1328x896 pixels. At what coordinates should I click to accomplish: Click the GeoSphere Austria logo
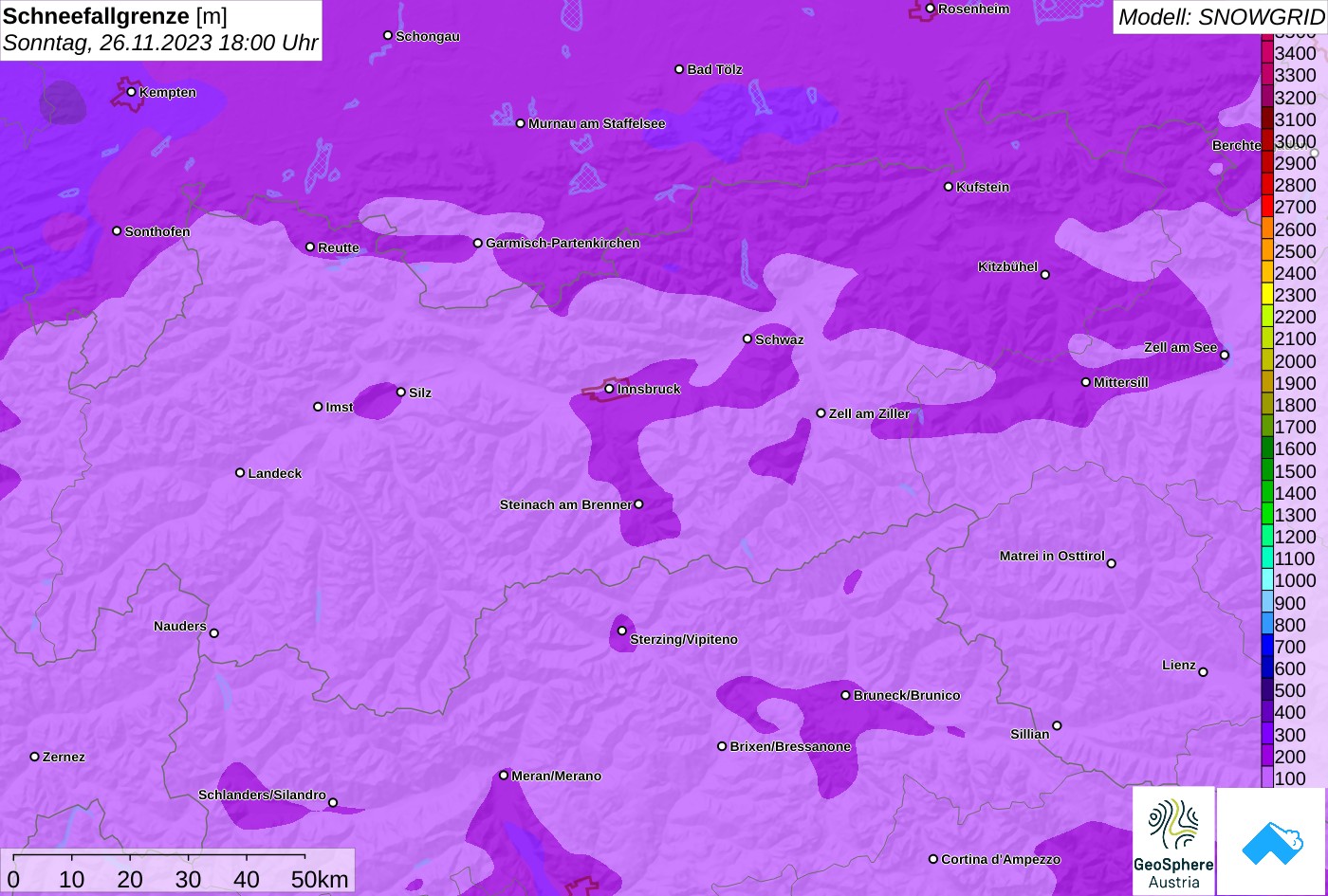pos(1173,841)
